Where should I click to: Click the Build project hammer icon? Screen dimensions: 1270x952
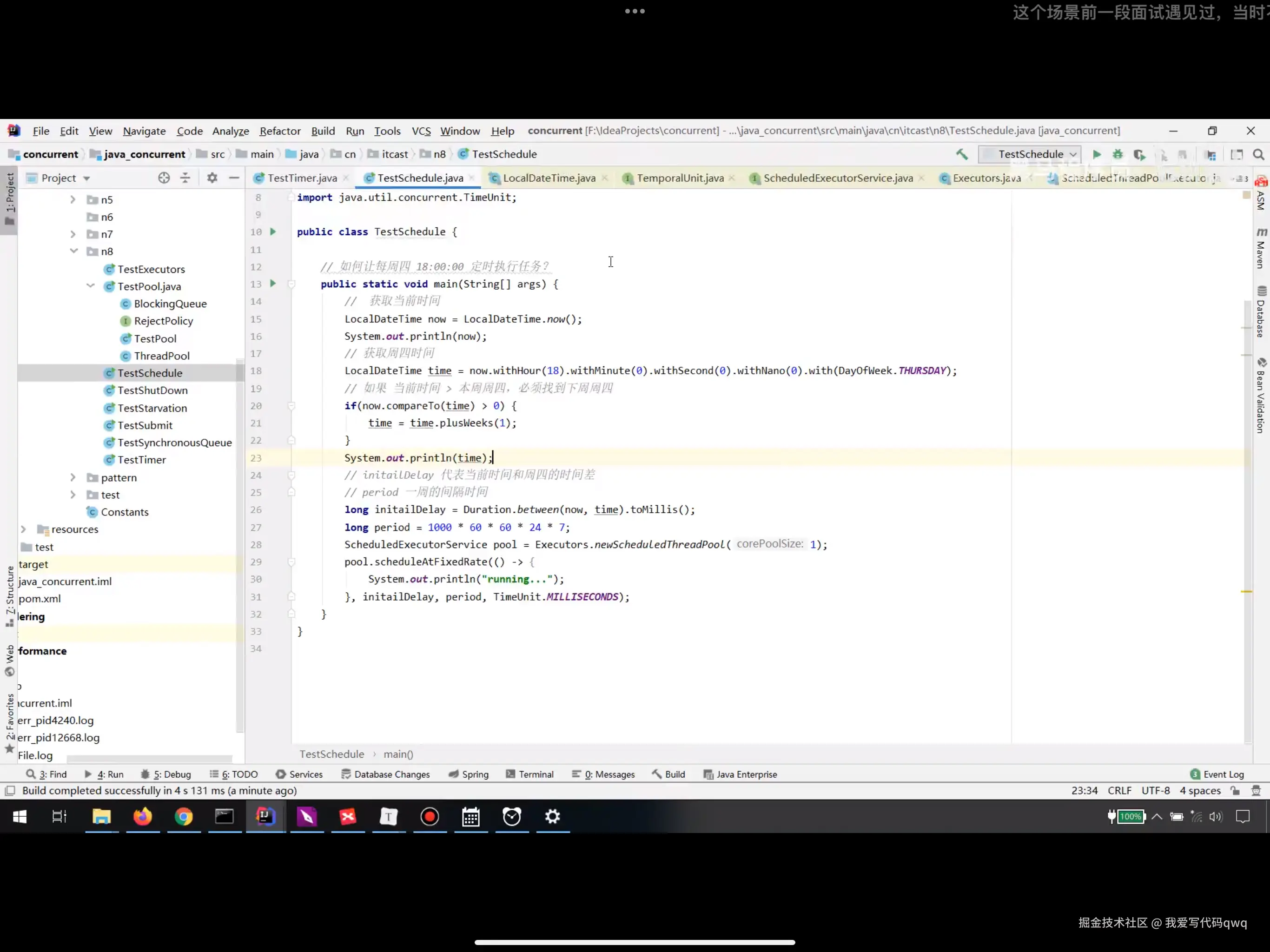tap(962, 154)
